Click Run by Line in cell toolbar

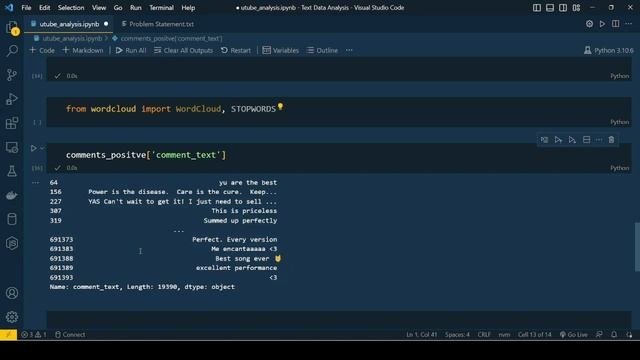coord(544,140)
